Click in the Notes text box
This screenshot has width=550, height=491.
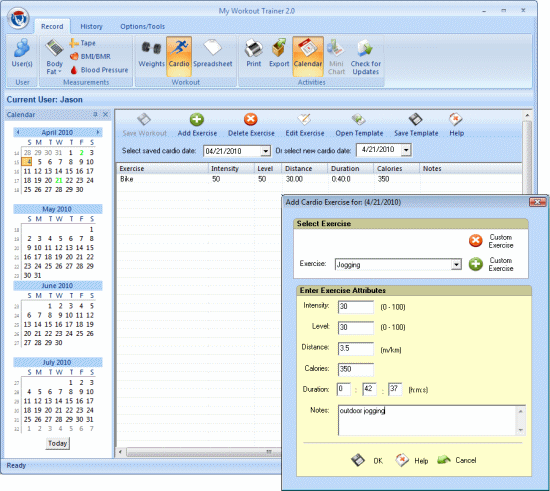(427, 420)
